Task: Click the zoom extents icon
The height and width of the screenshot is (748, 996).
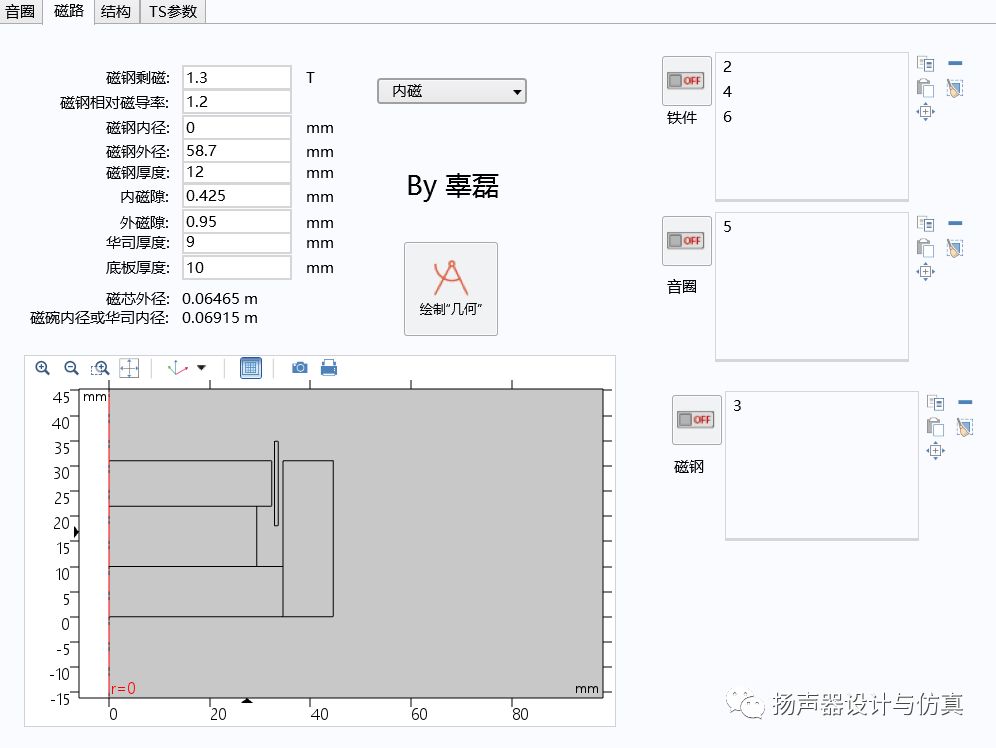Action: click(129, 368)
